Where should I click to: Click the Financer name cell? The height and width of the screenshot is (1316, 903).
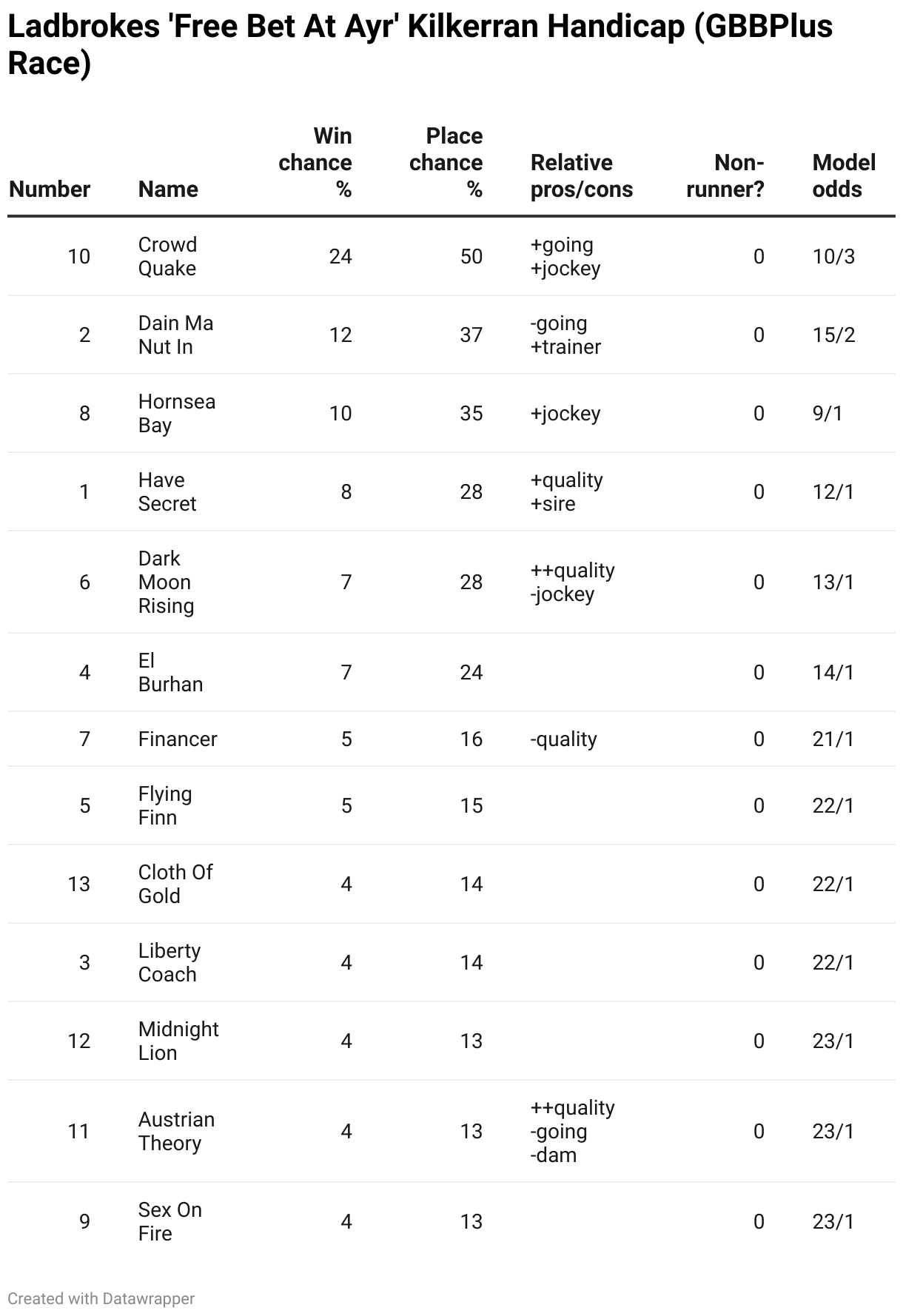point(178,739)
